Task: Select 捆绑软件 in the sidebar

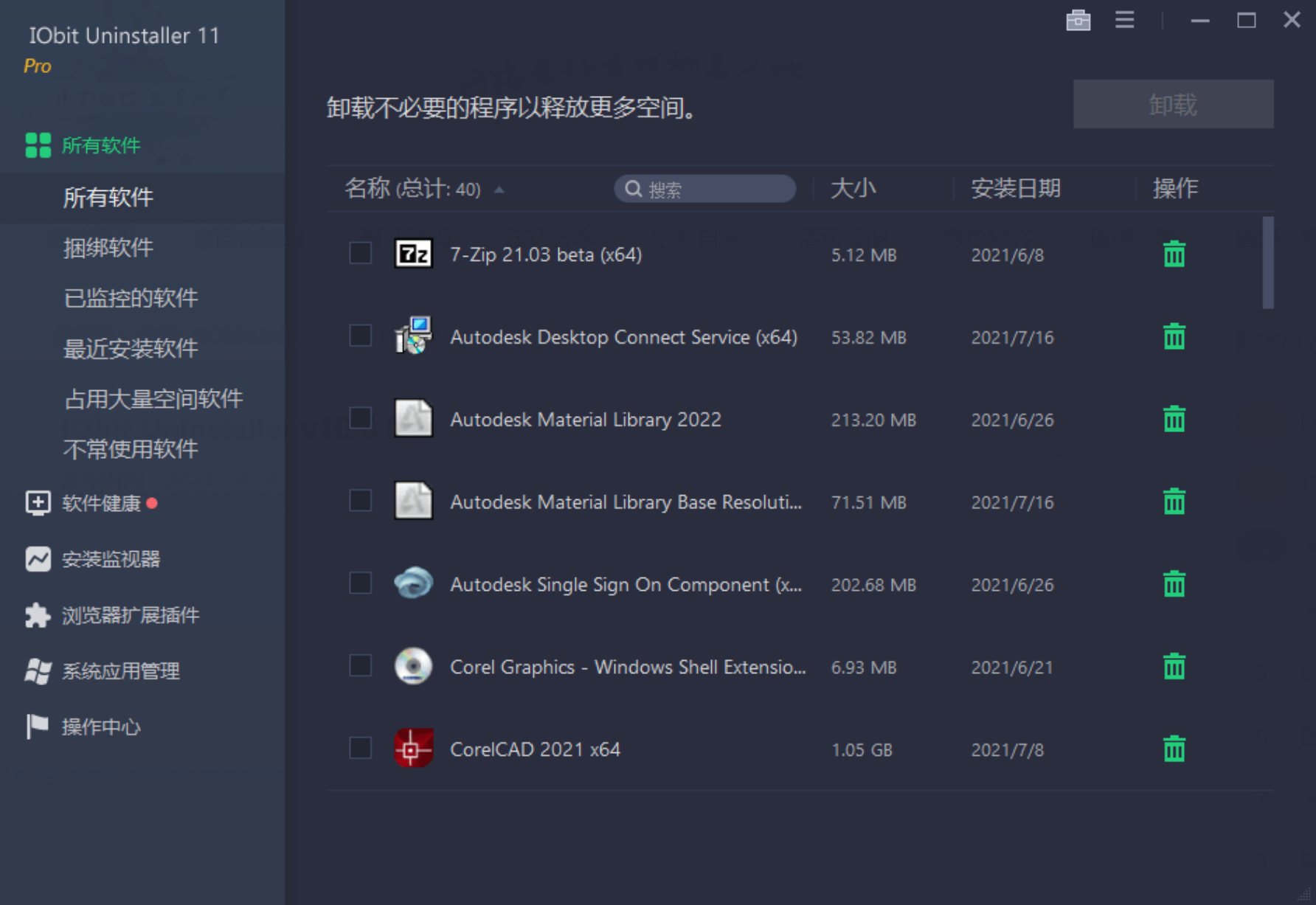Action: [108, 248]
